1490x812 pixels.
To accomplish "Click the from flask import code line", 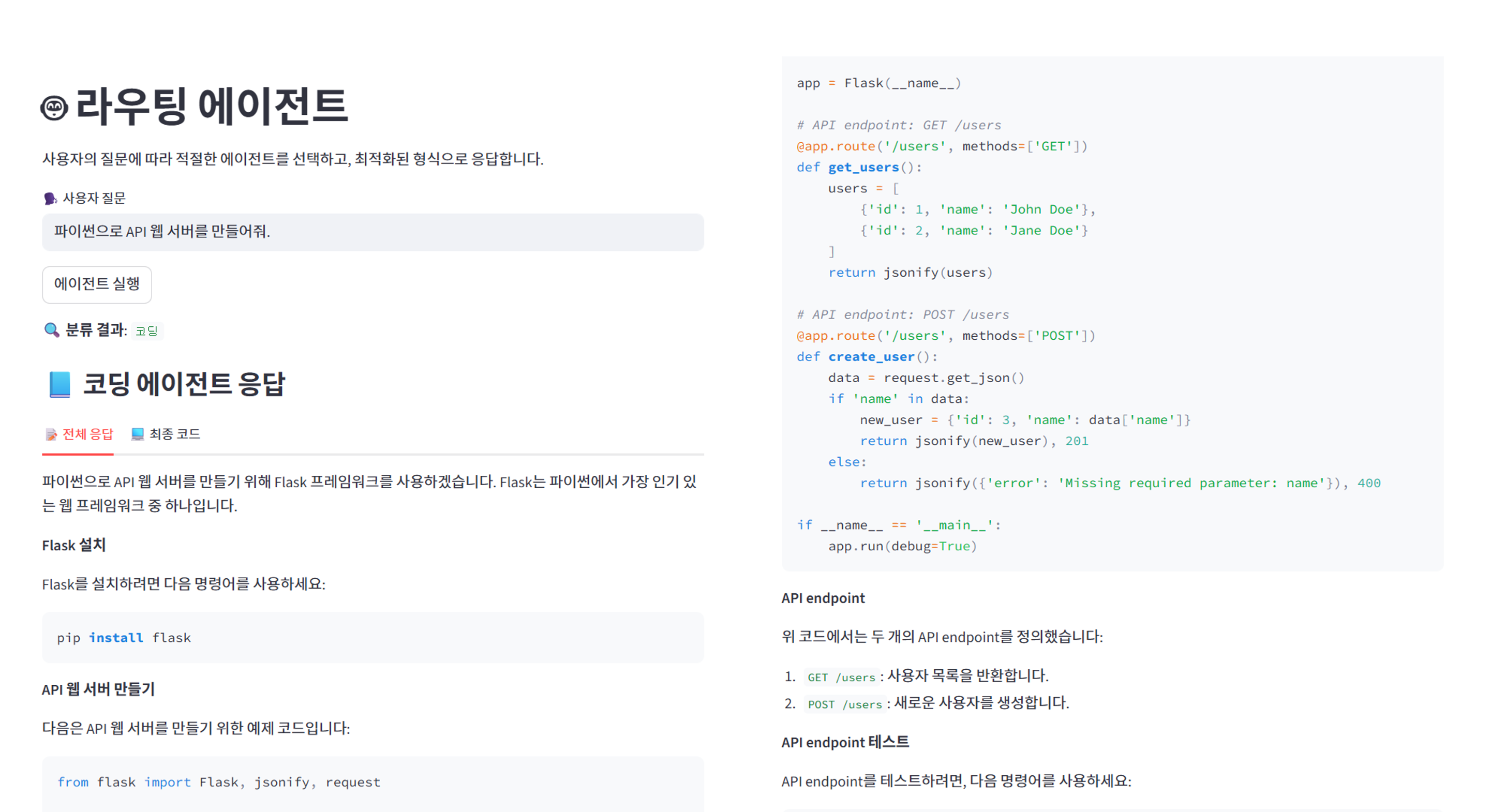I will (219, 782).
